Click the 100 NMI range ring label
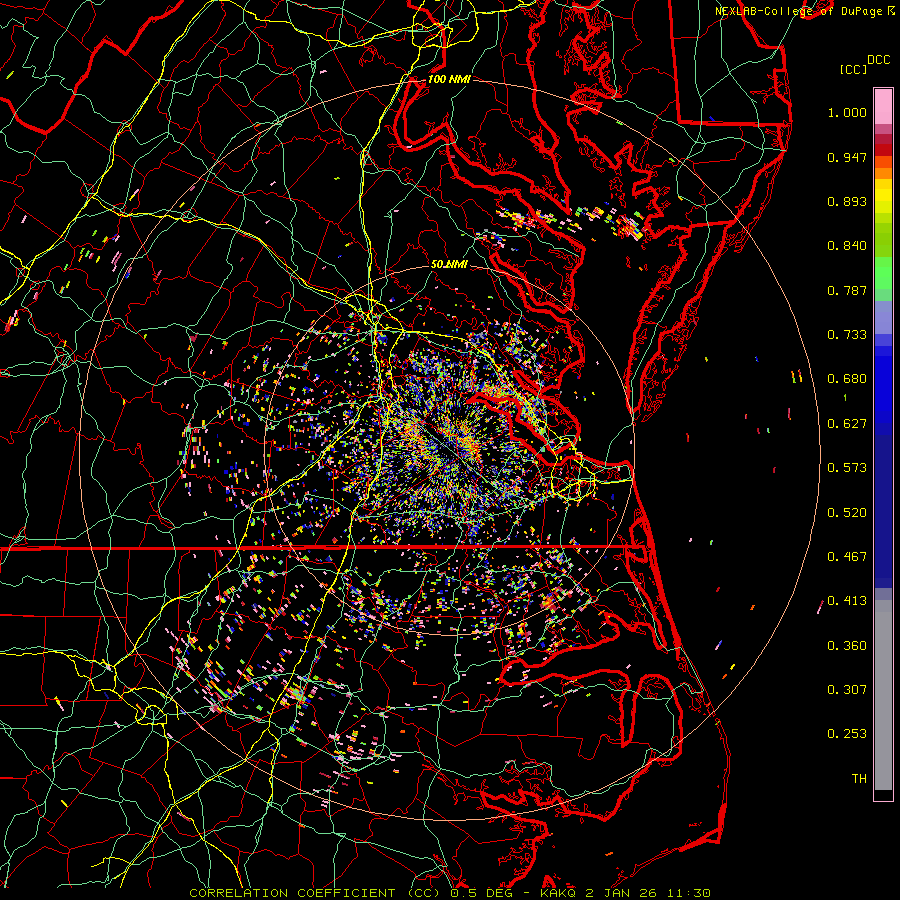The image size is (900, 900). coord(449,79)
